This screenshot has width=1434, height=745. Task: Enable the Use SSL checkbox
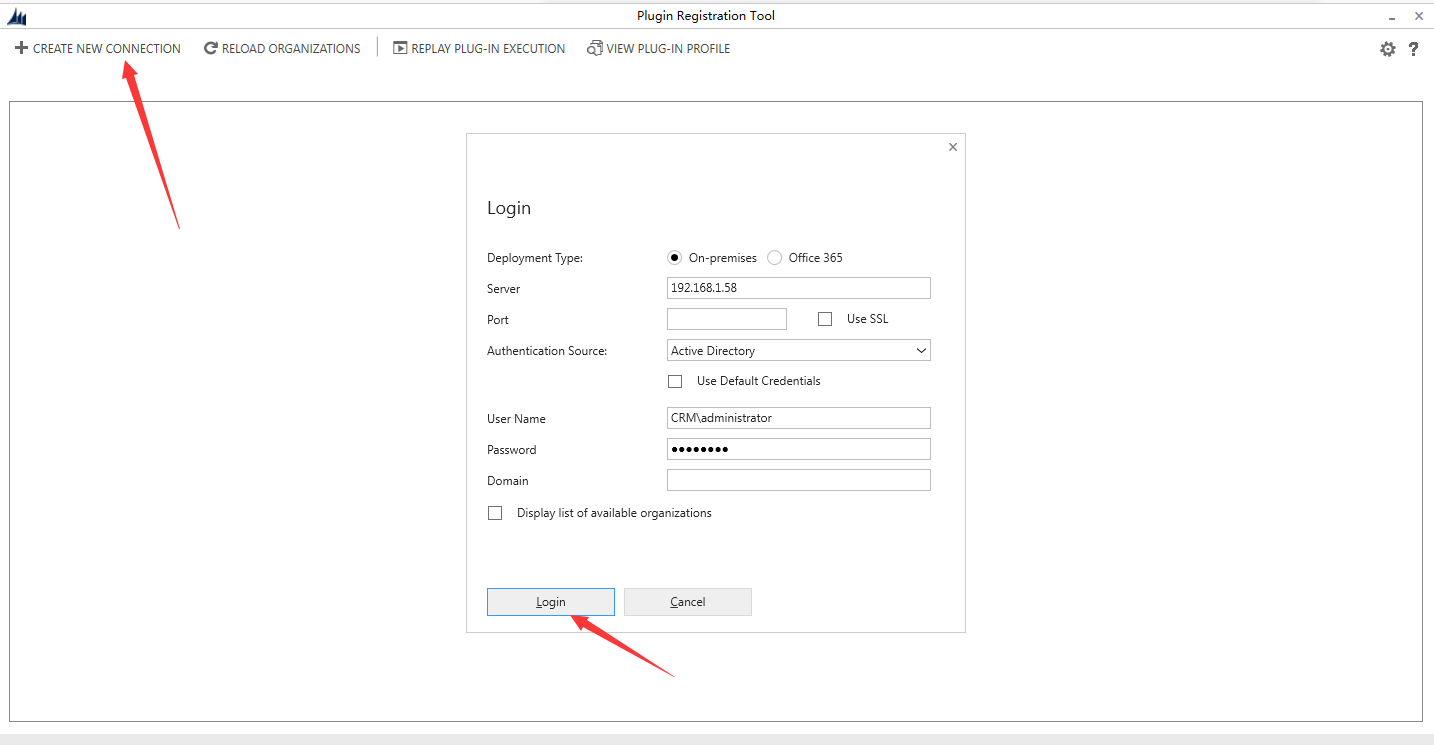point(825,319)
